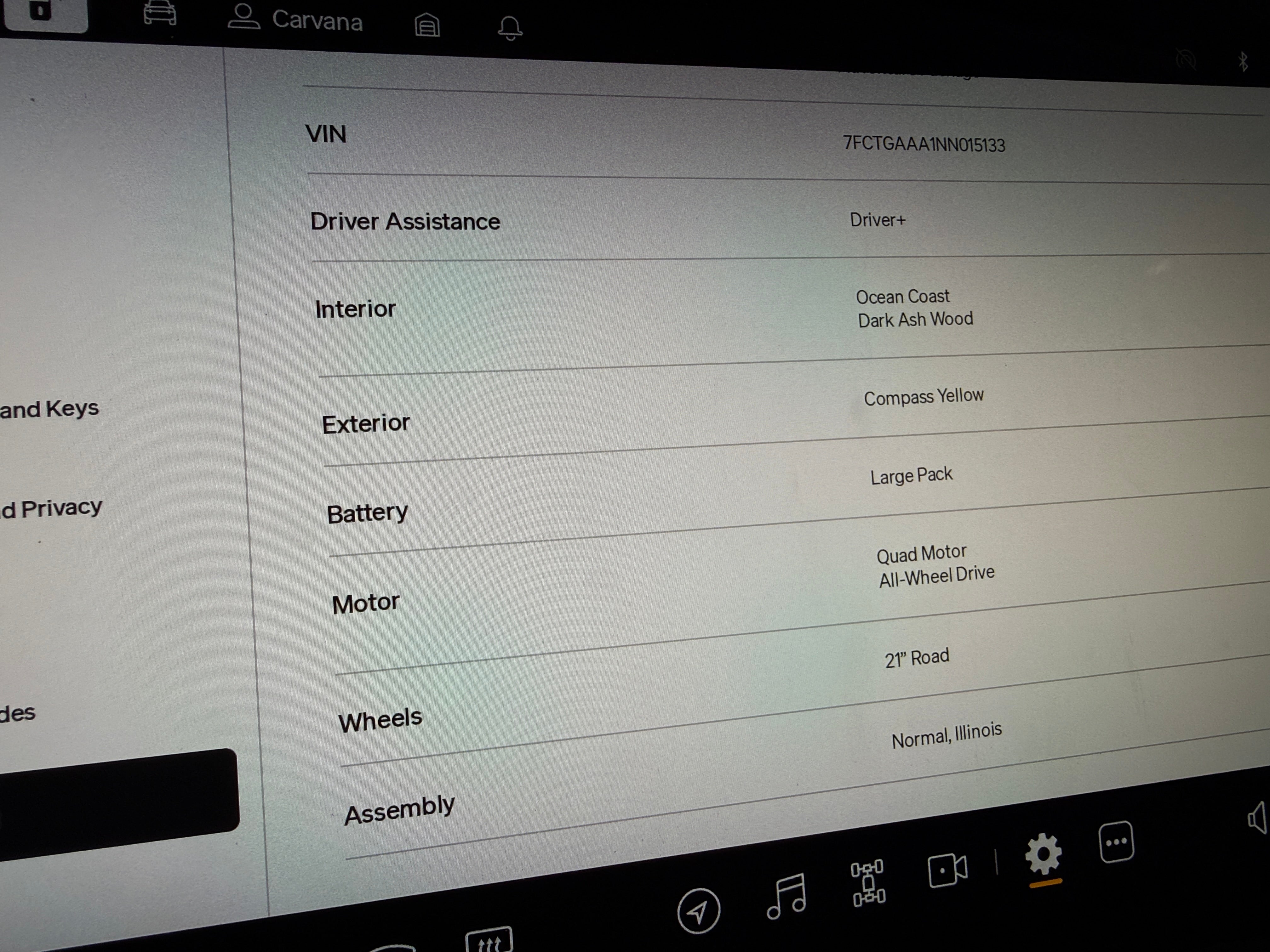Tap the volume speaker icon
The height and width of the screenshot is (952, 1270).
(x=1257, y=818)
